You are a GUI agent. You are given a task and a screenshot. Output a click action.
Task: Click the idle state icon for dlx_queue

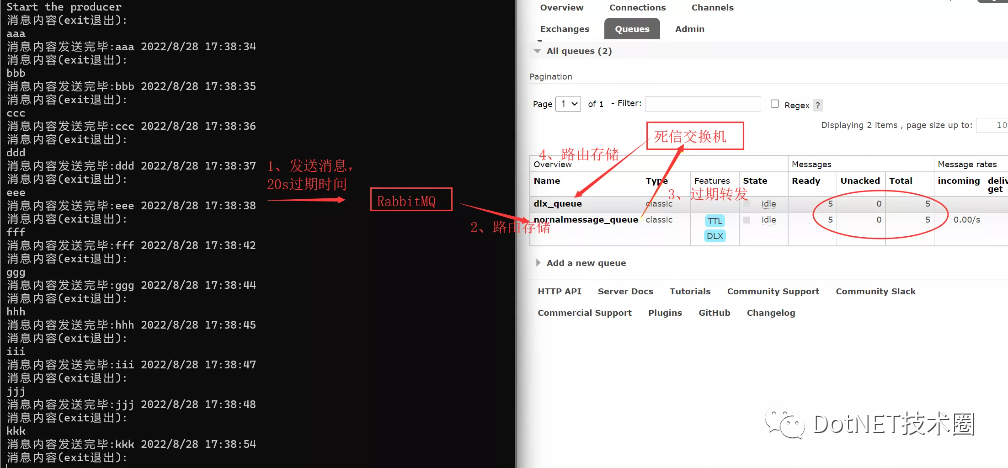point(746,204)
